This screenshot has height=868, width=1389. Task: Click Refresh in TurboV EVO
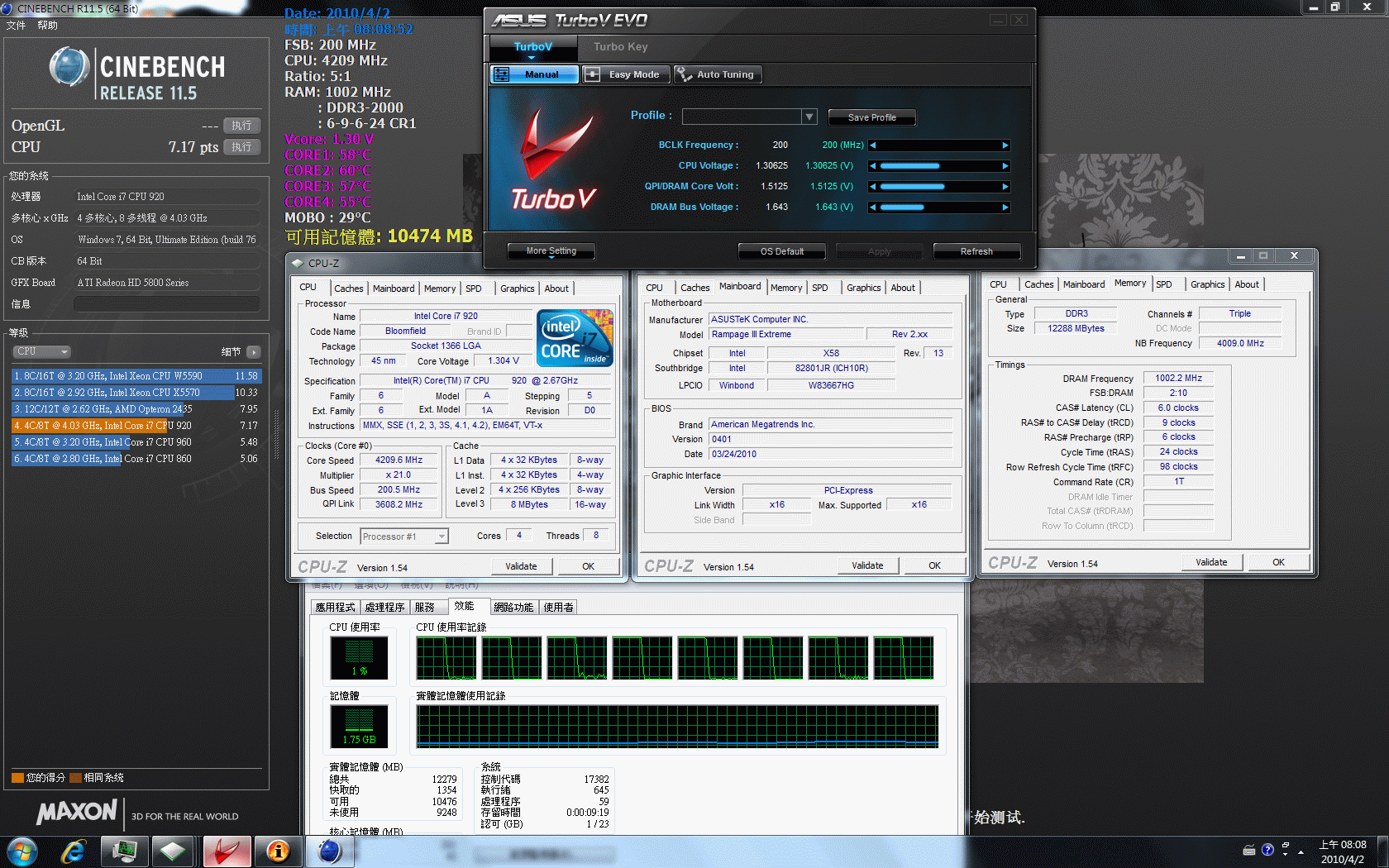(976, 251)
